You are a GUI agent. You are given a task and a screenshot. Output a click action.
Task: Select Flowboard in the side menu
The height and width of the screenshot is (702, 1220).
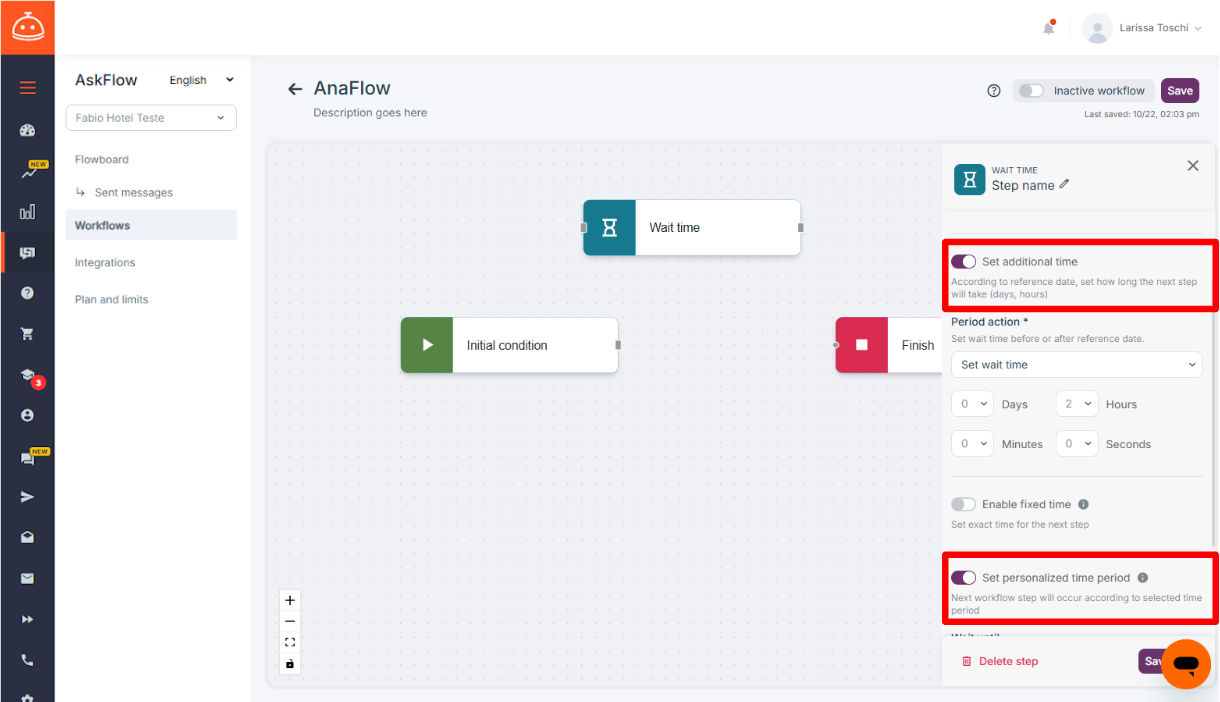click(102, 159)
